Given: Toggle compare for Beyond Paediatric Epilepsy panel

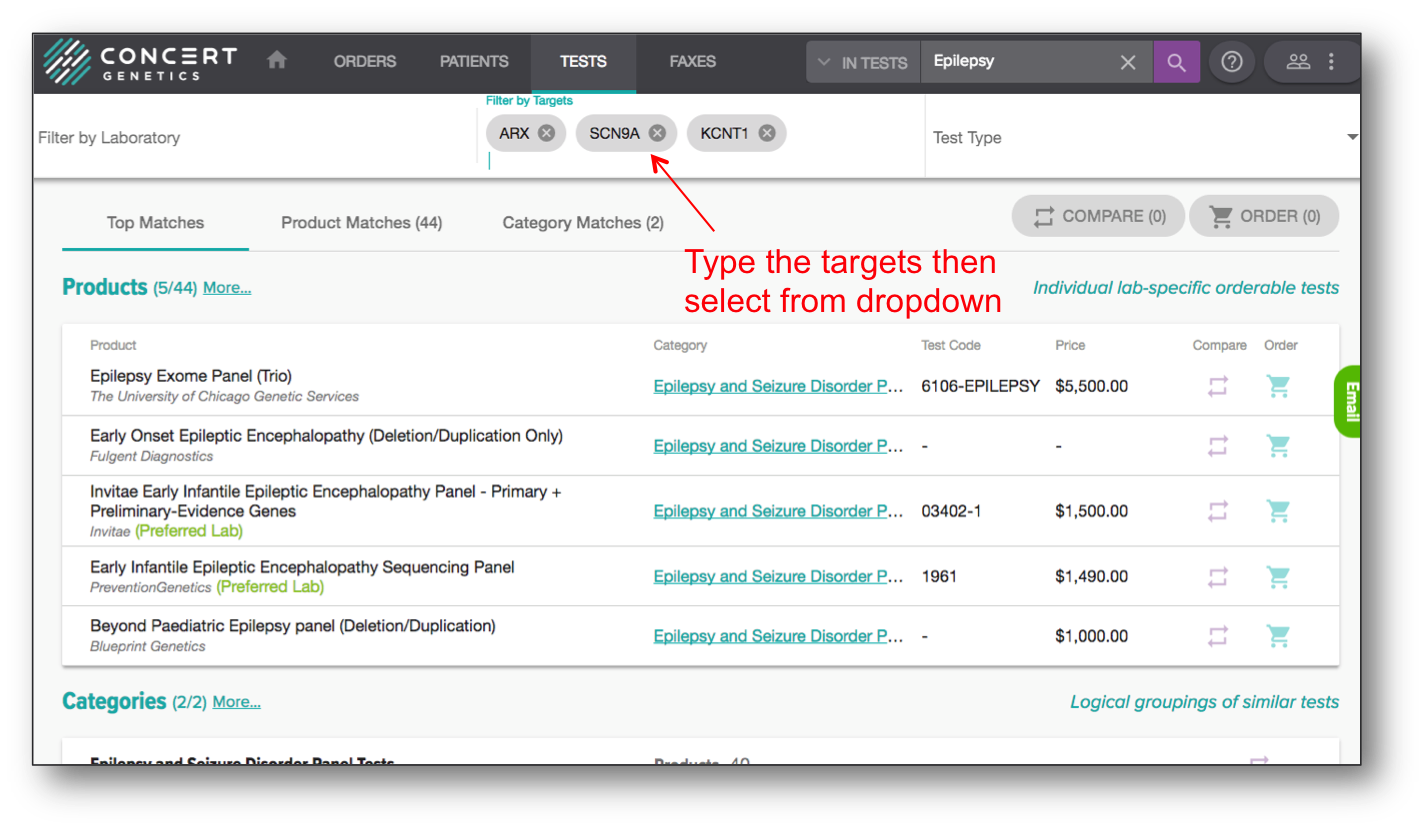Looking at the screenshot, I should click(x=1217, y=636).
